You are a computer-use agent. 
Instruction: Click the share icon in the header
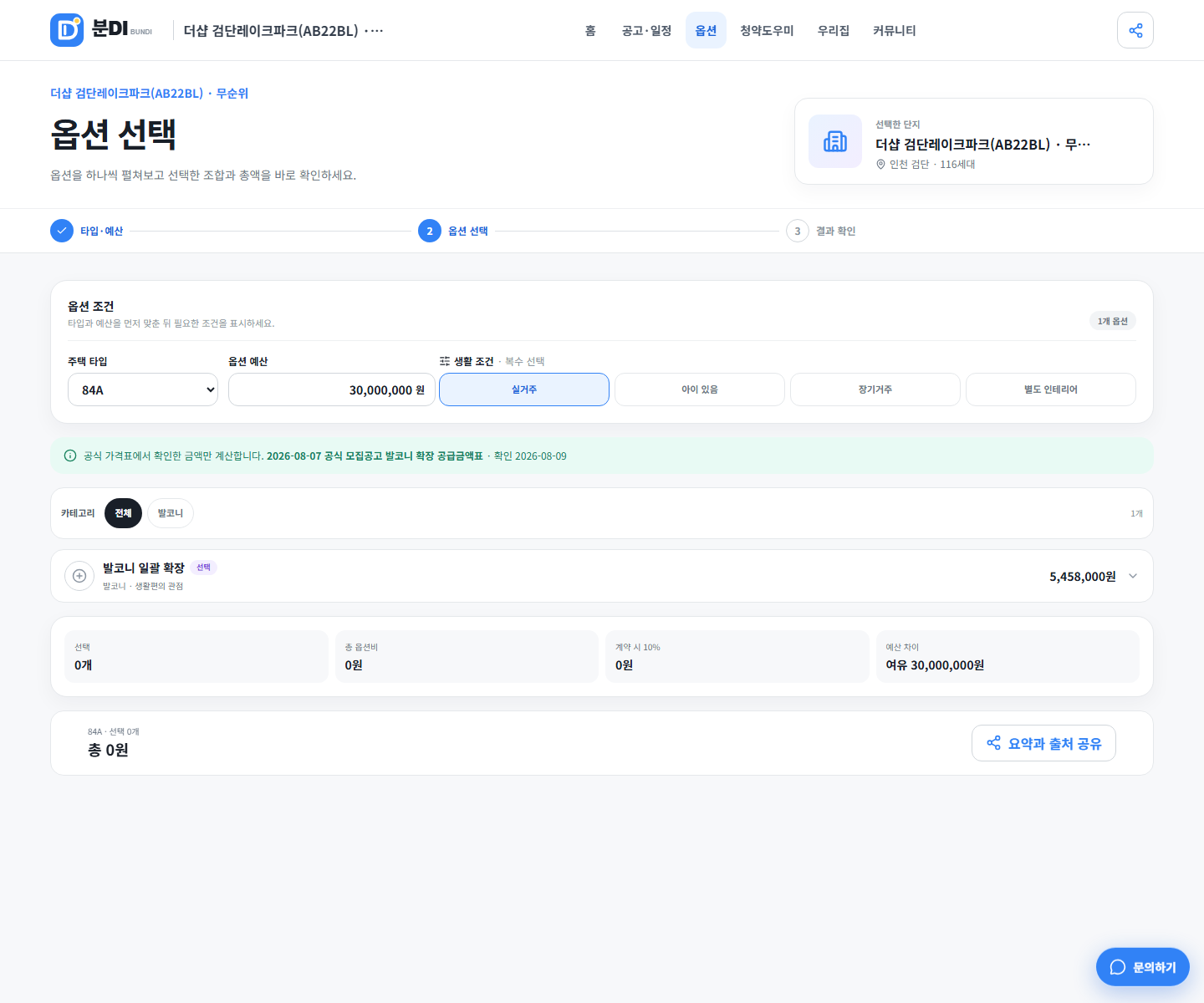pos(1135,30)
